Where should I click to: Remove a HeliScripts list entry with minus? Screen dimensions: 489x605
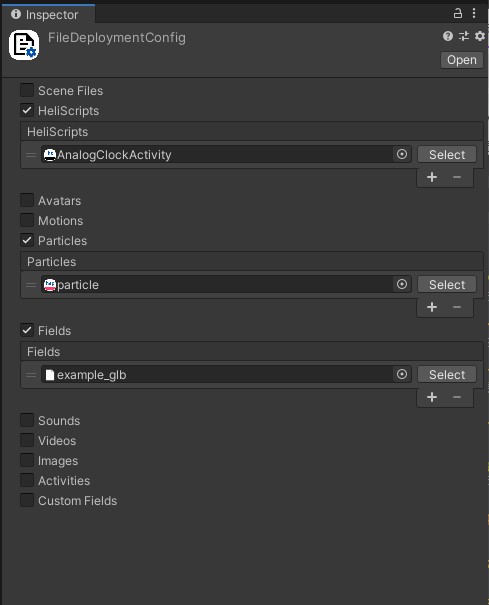coord(457,177)
